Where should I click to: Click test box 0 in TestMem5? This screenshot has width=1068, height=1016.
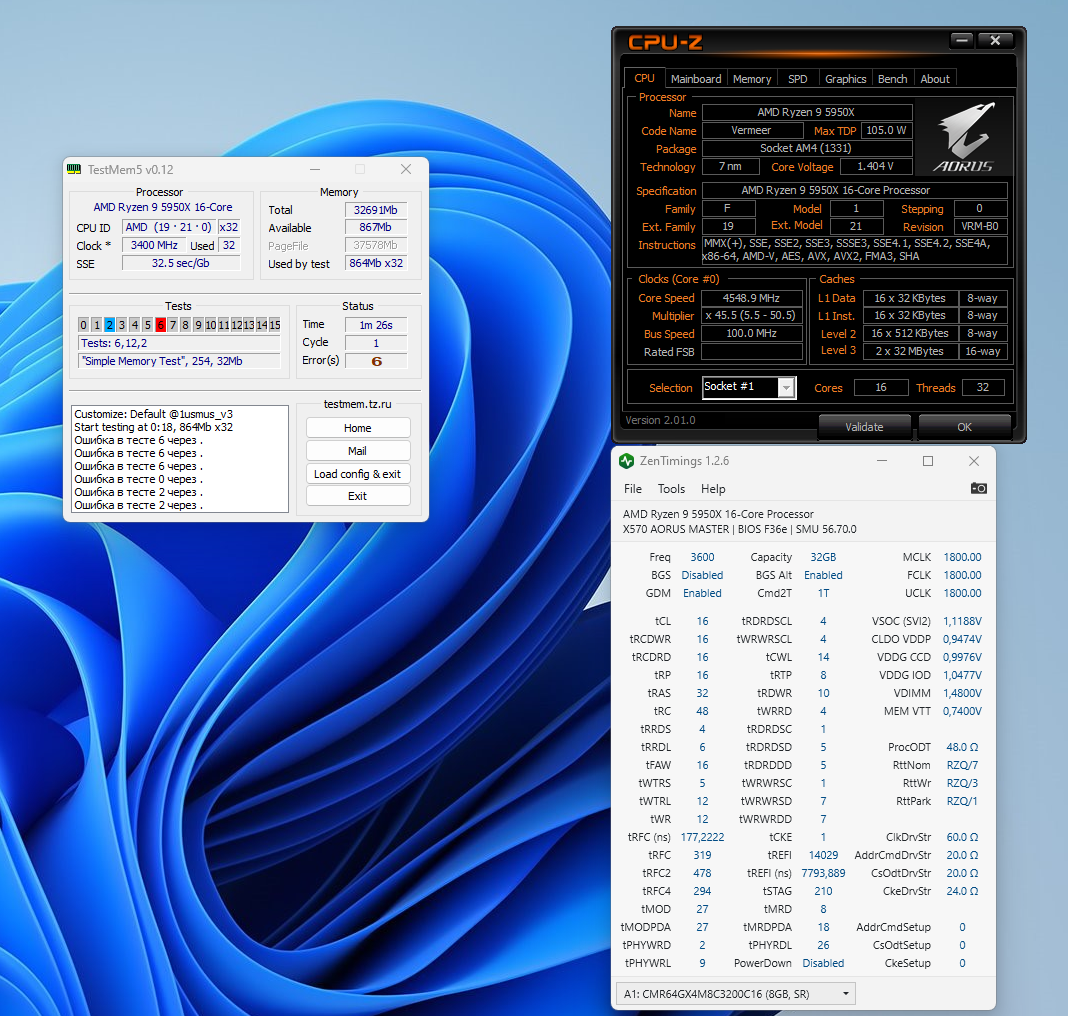click(83, 325)
